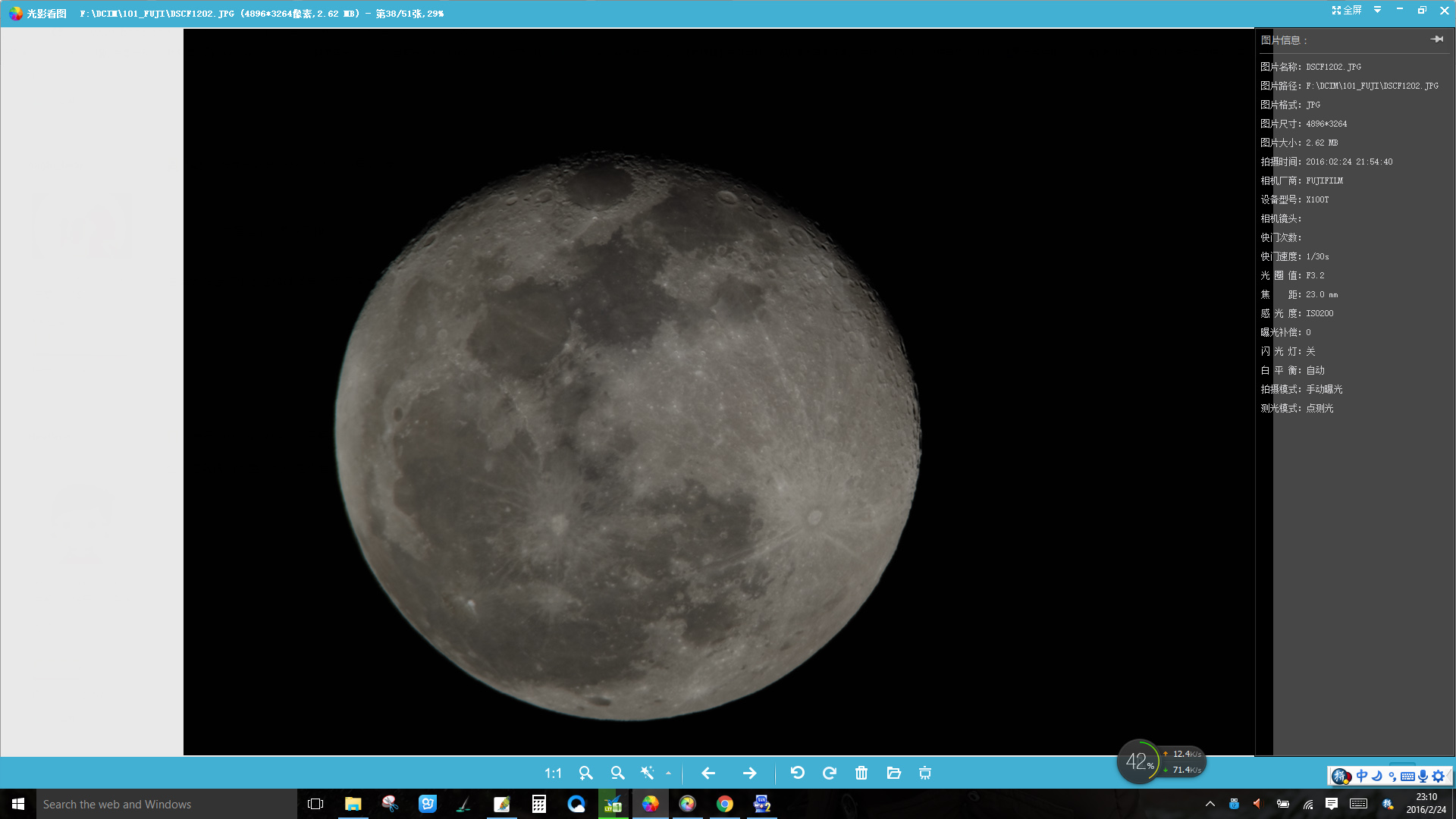1456x819 pixels.
Task: Open the calculator app on taskbar
Action: pos(538,804)
